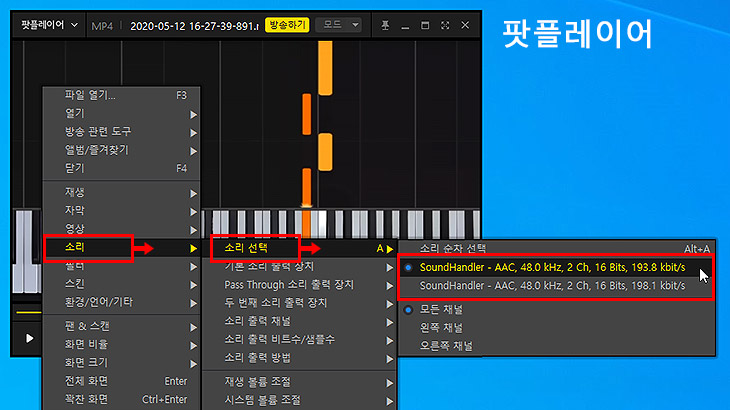
Task: Open 소리 선택 submenu item
Action: coord(299,249)
